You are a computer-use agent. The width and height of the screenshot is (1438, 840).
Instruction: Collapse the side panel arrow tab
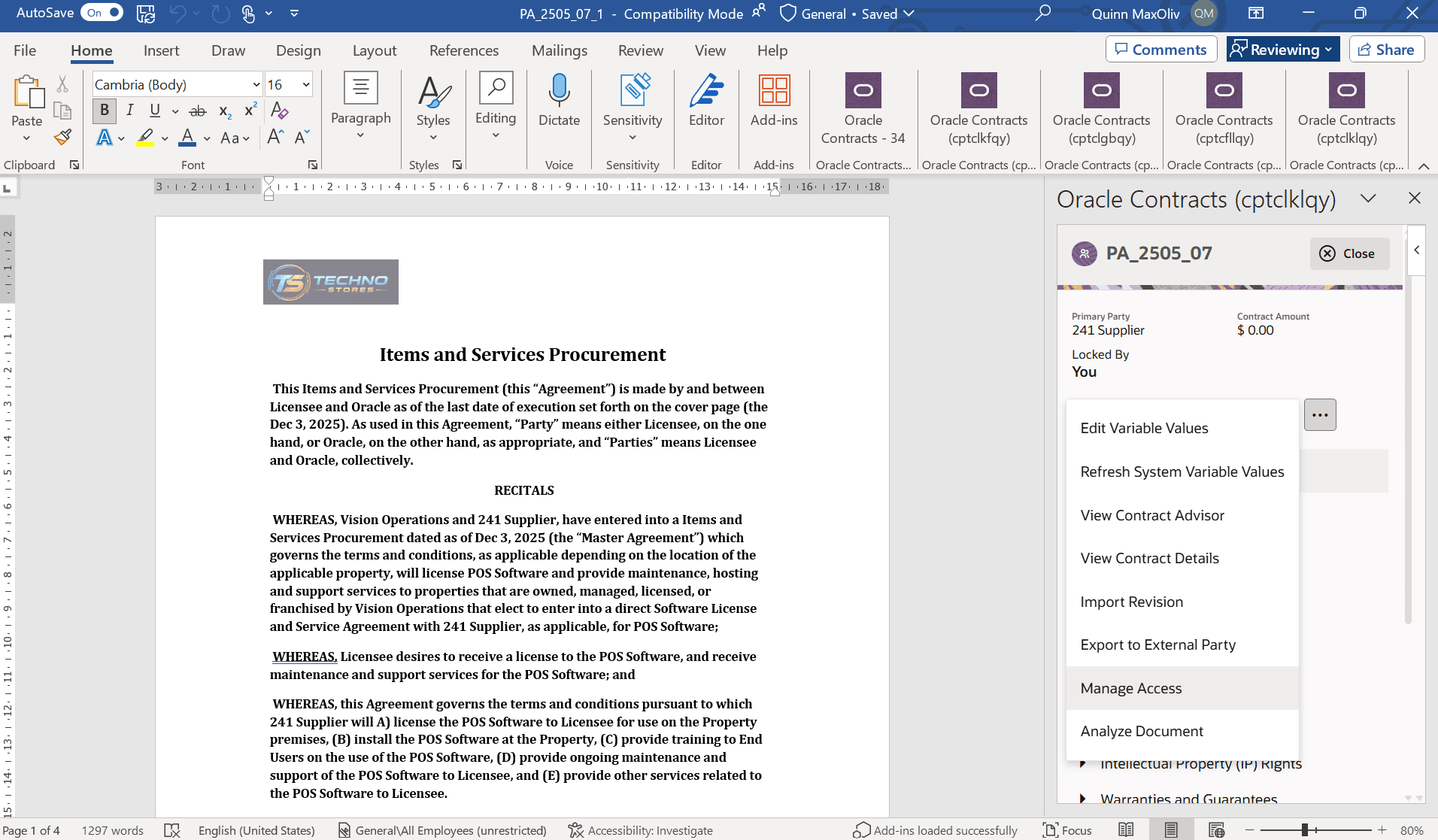point(1416,250)
